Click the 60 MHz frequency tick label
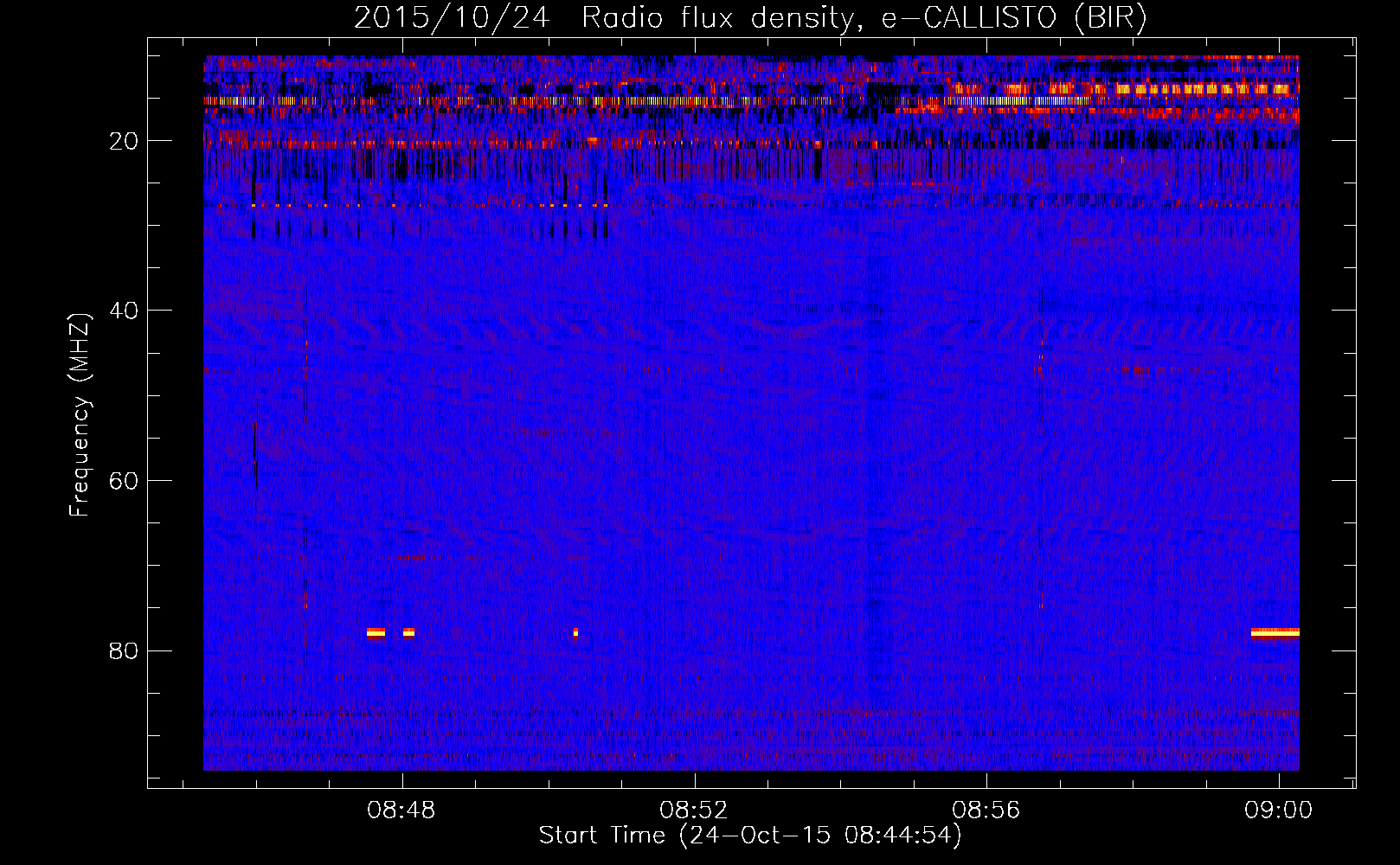 [x=124, y=481]
